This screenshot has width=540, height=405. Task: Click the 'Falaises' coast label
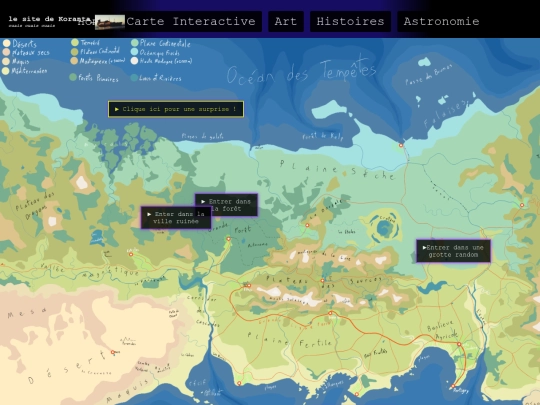[445, 113]
